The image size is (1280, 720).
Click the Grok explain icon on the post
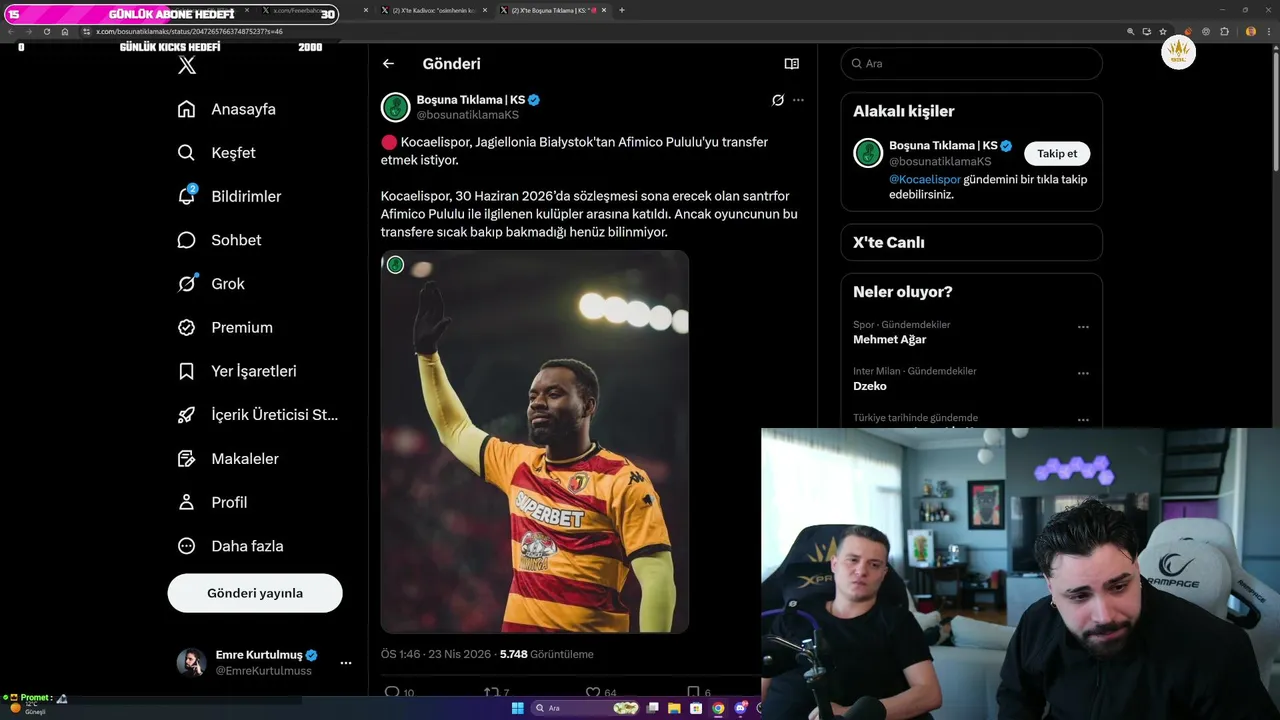click(x=777, y=100)
